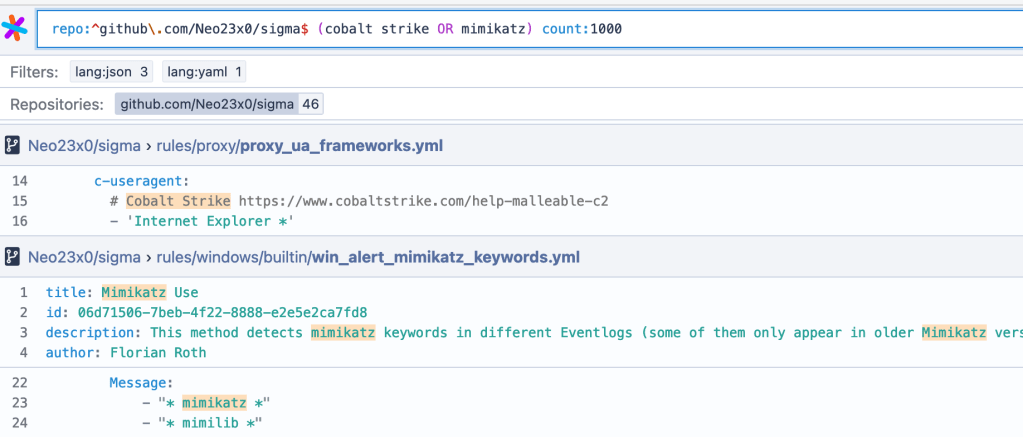The image size is (1023, 437).
Task: Toggle the lang:yaml filter chip
Action: [x=204, y=72]
